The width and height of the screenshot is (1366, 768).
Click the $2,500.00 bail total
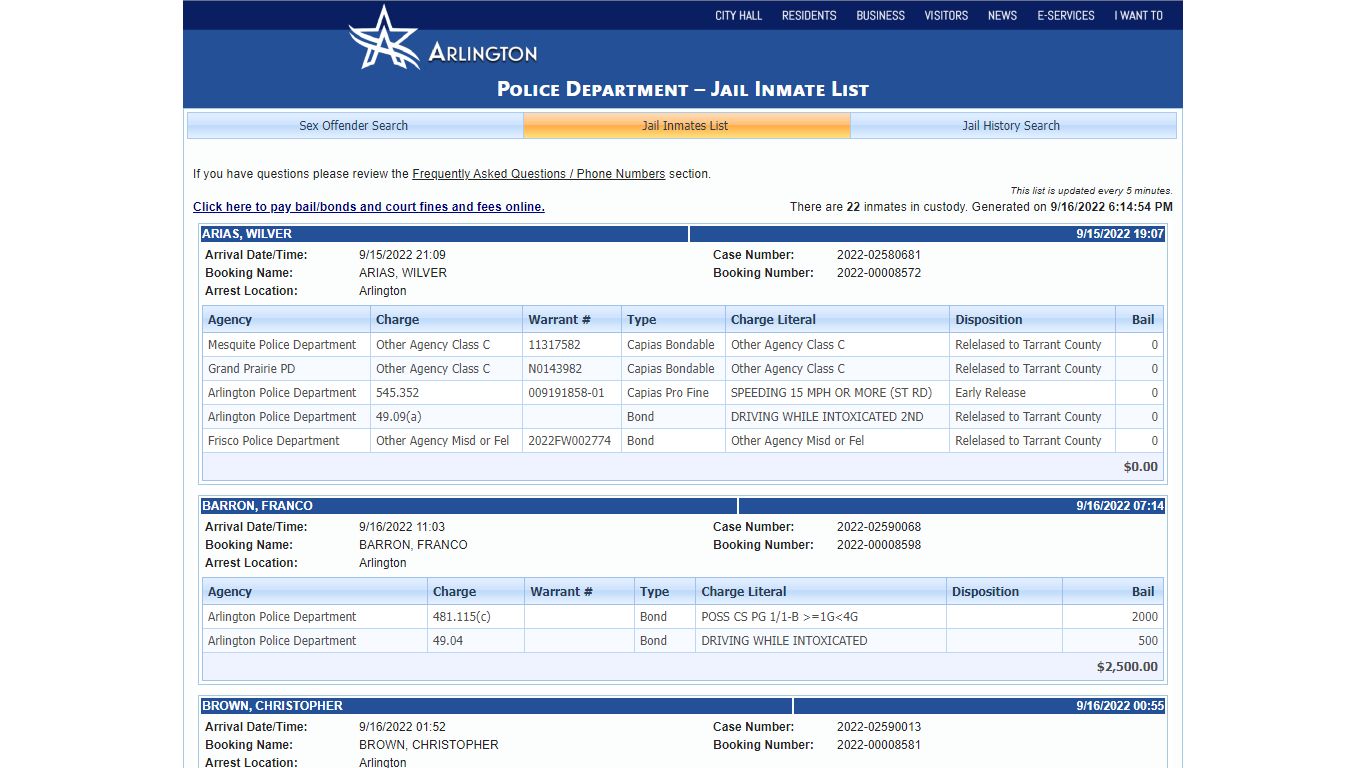click(1127, 667)
